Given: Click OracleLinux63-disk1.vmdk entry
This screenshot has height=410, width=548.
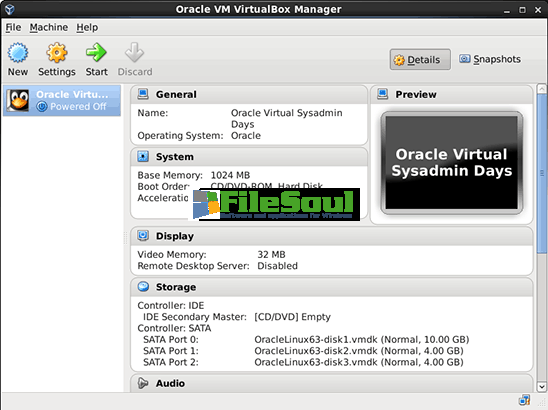Looking at the screenshot, I should click(x=361, y=340).
